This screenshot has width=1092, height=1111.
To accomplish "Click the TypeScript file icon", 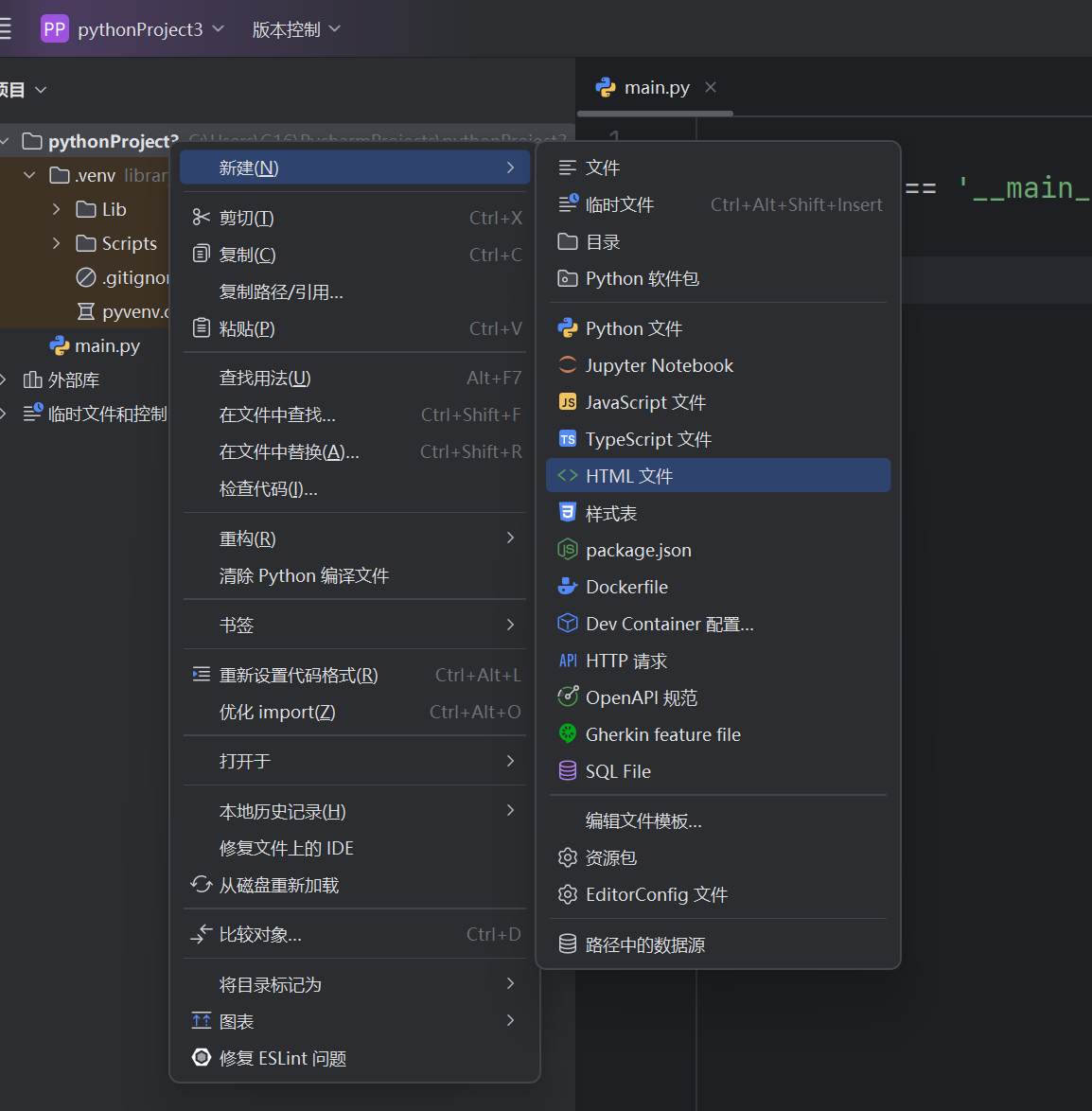I will pyautogui.click(x=568, y=439).
